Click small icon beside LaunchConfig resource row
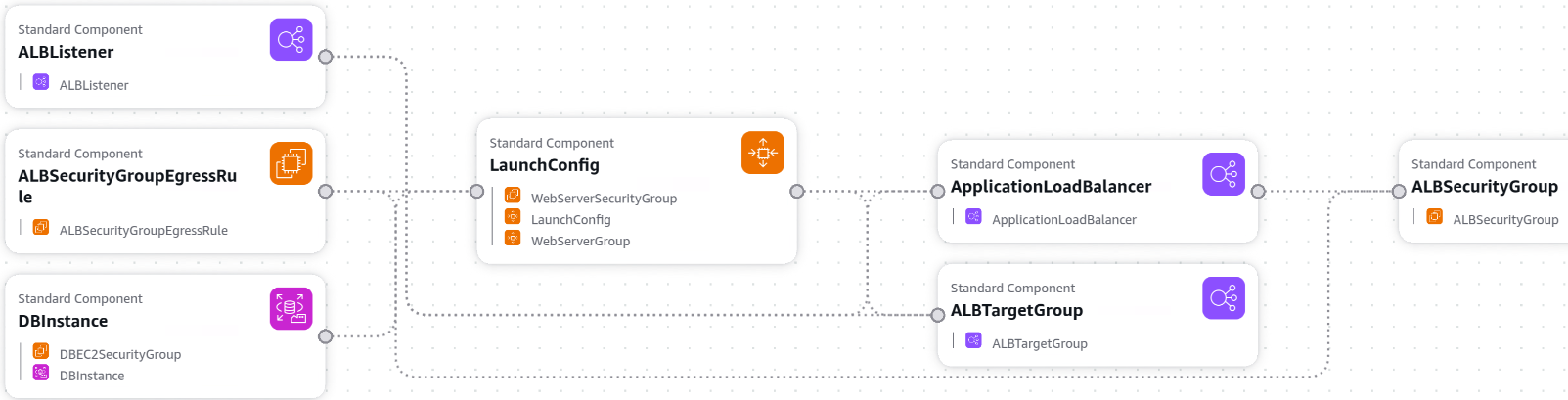Screen dimensions: 1568x400 tap(513, 216)
